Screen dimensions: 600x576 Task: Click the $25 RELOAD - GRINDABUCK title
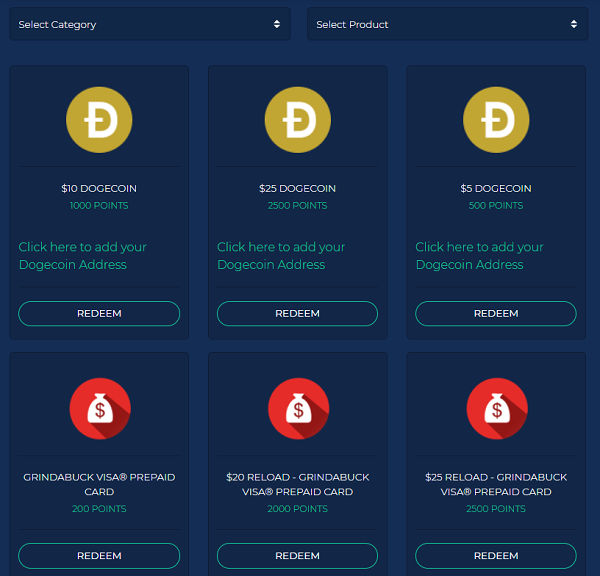[x=496, y=484]
